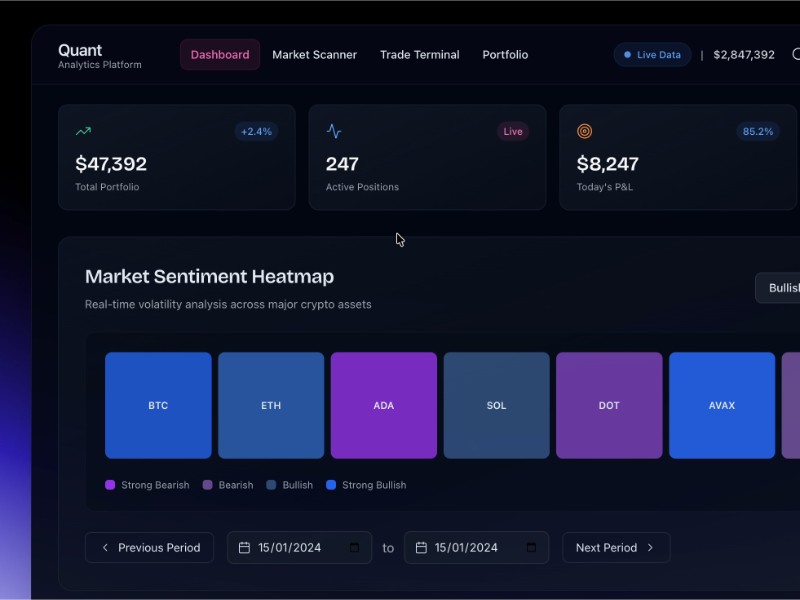The height and width of the screenshot is (600, 800).
Task: Click the bullseye target icon on Today's P&L card
Action: [x=584, y=130]
